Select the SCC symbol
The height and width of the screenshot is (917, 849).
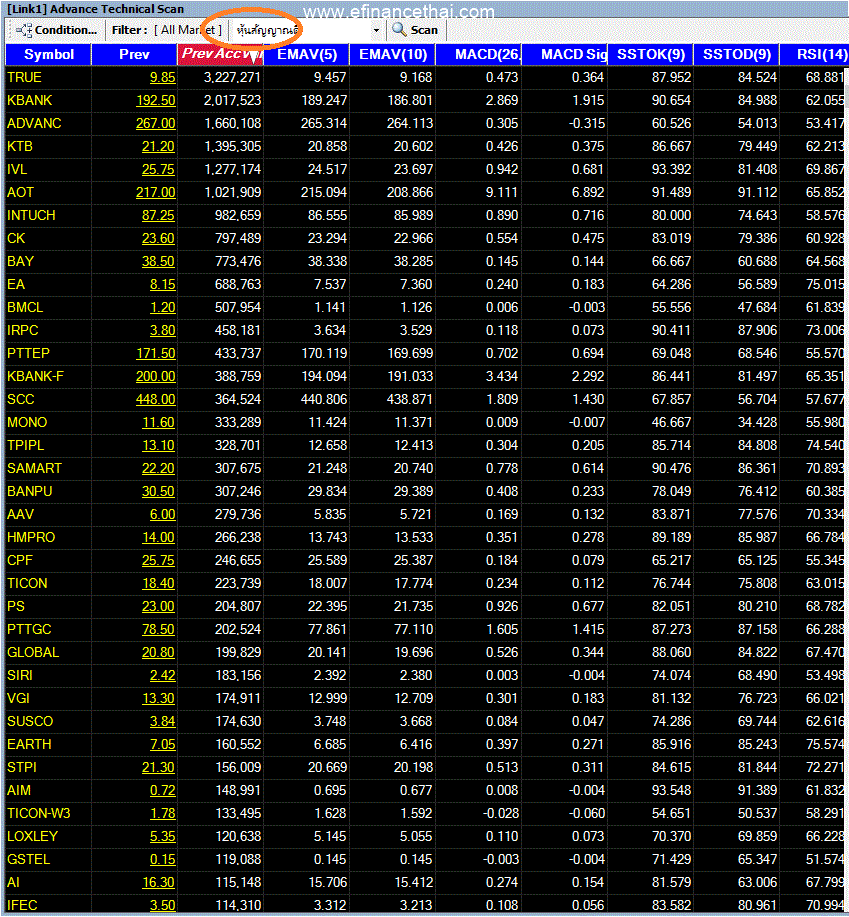click(20, 399)
